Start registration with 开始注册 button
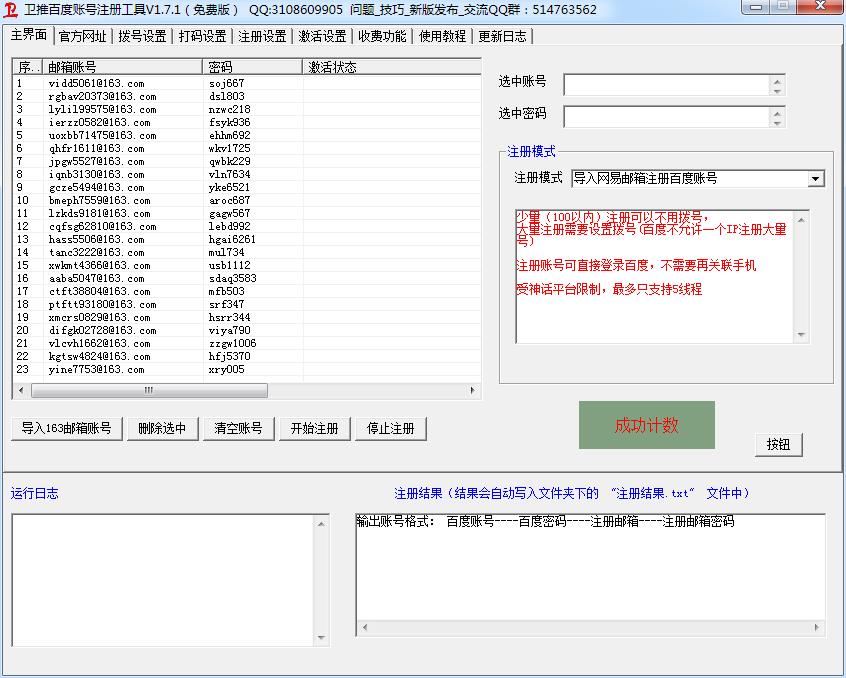Screen dimensions: 846x678 (x=314, y=428)
